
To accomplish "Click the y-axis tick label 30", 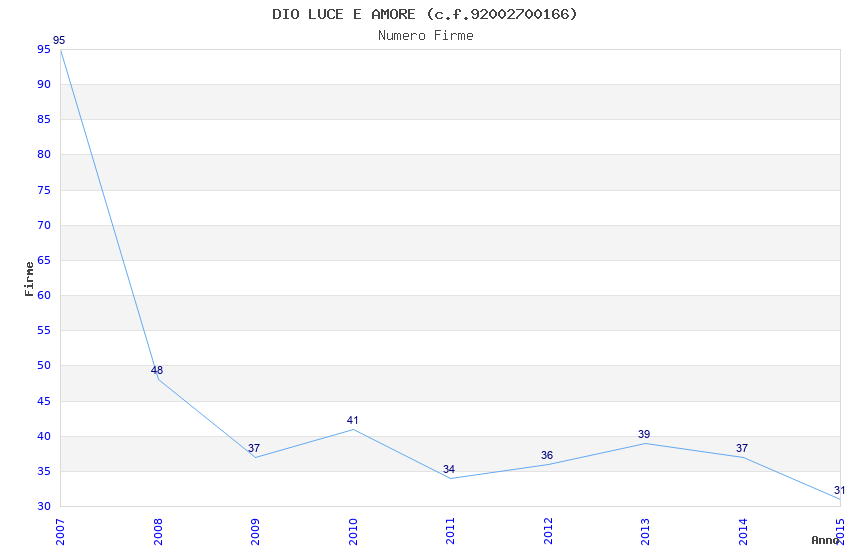I will (x=44, y=507).
